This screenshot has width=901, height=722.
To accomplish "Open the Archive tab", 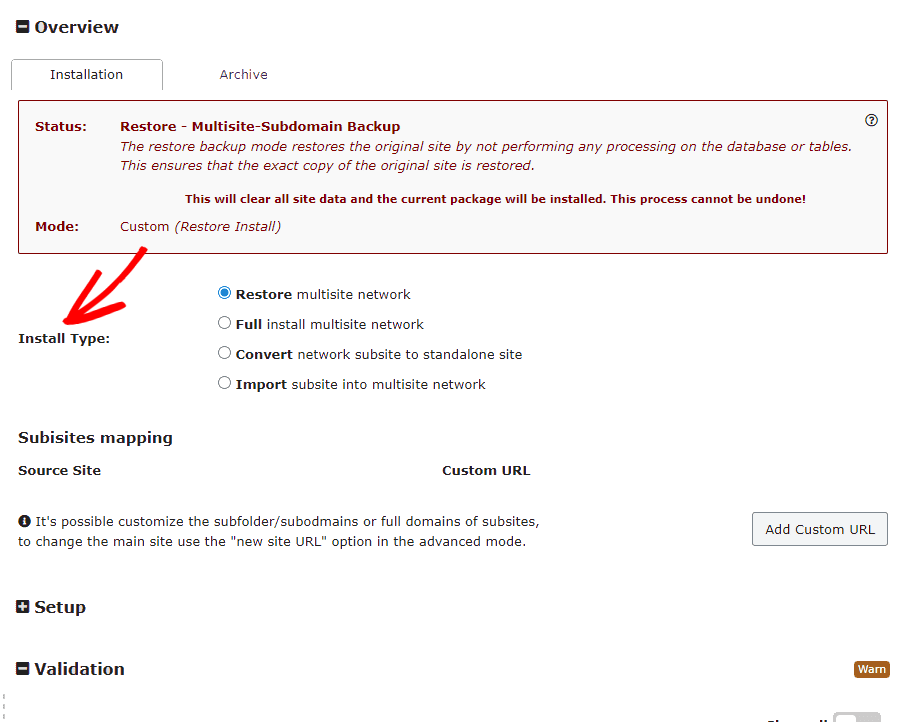I will coord(244,75).
